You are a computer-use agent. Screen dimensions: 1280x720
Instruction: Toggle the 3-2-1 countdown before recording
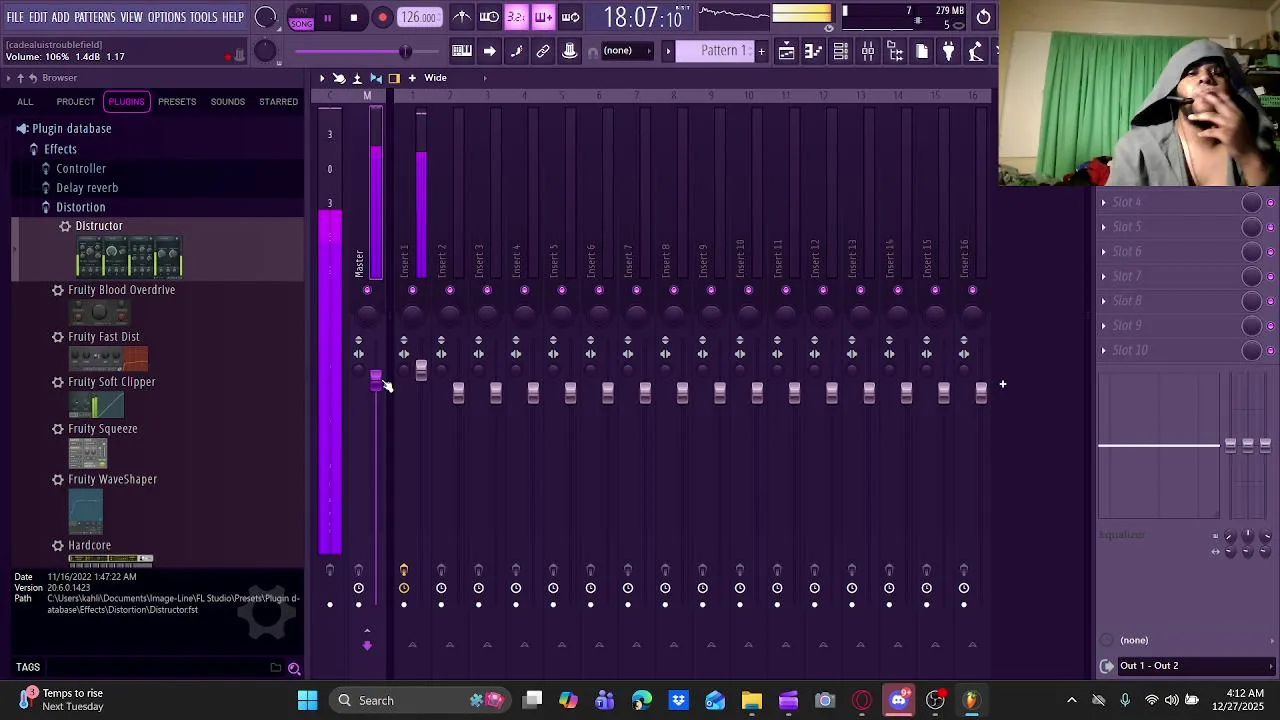(516, 17)
